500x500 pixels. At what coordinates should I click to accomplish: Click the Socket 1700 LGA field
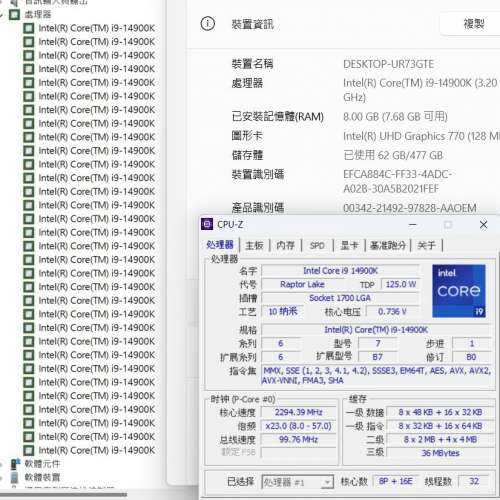point(340,298)
